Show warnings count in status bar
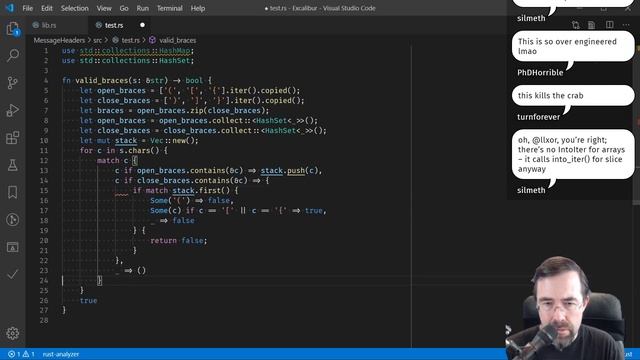This screenshot has width=640, height=360. [x=29, y=354]
